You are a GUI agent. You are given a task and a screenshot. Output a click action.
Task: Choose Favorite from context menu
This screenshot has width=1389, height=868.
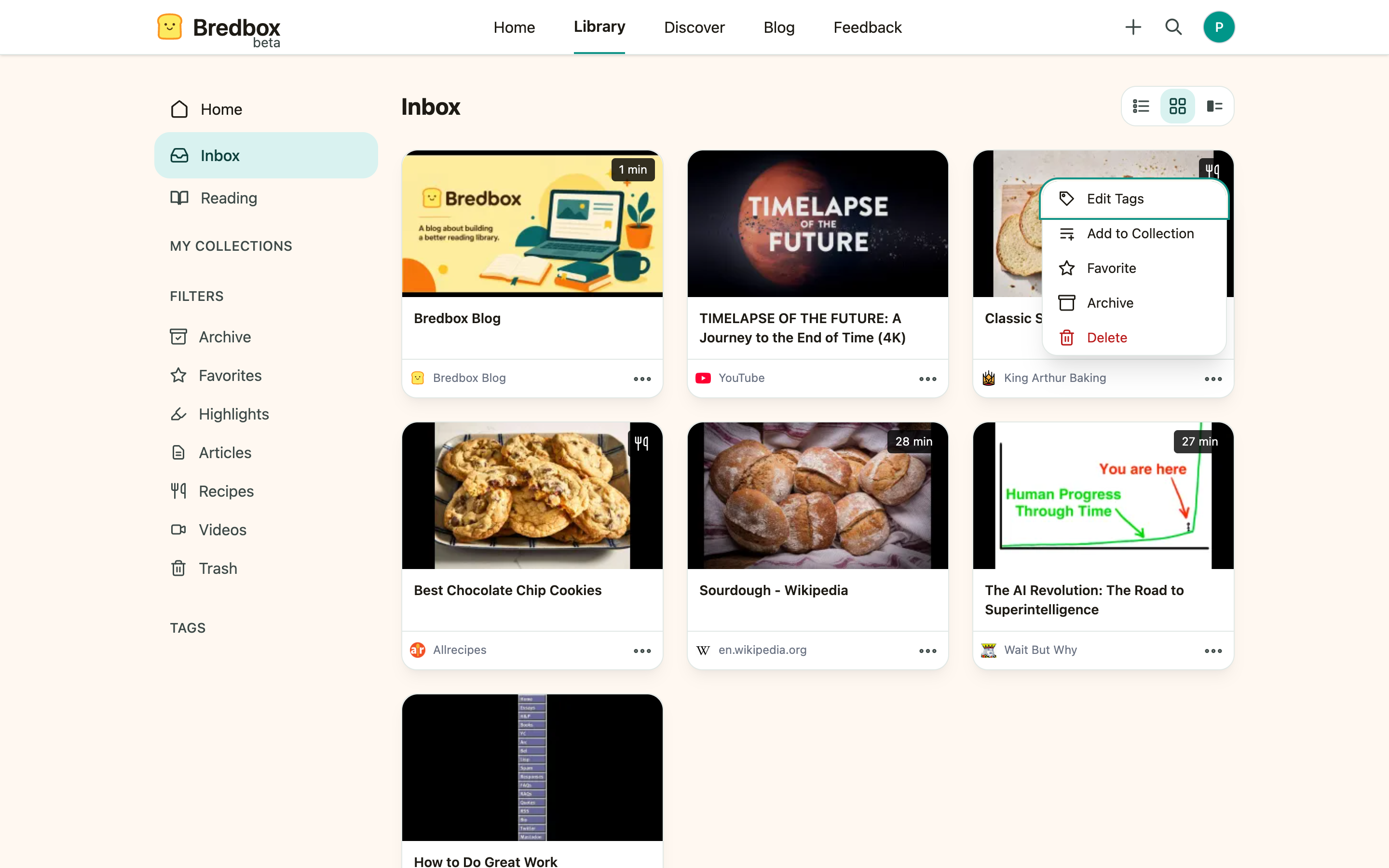point(1133,268)
